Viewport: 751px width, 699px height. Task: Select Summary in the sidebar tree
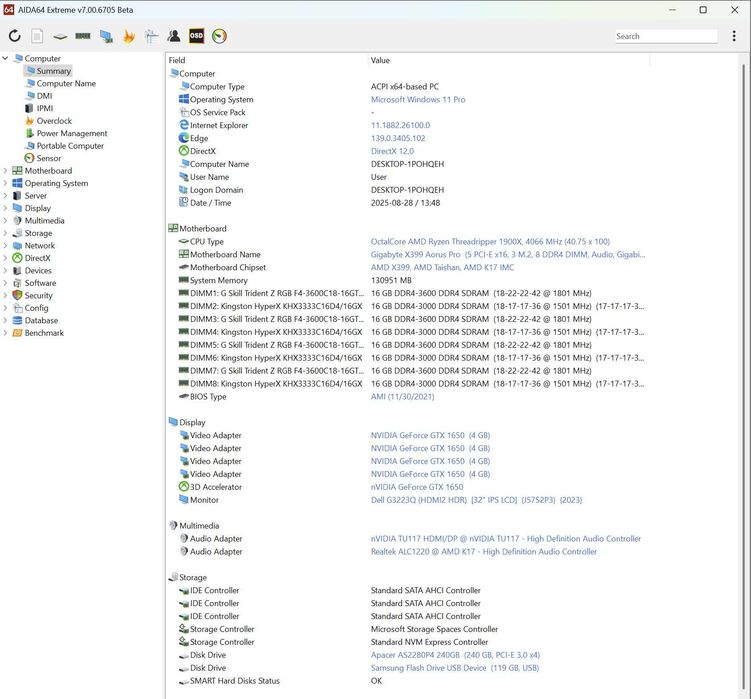coord(48,71)
